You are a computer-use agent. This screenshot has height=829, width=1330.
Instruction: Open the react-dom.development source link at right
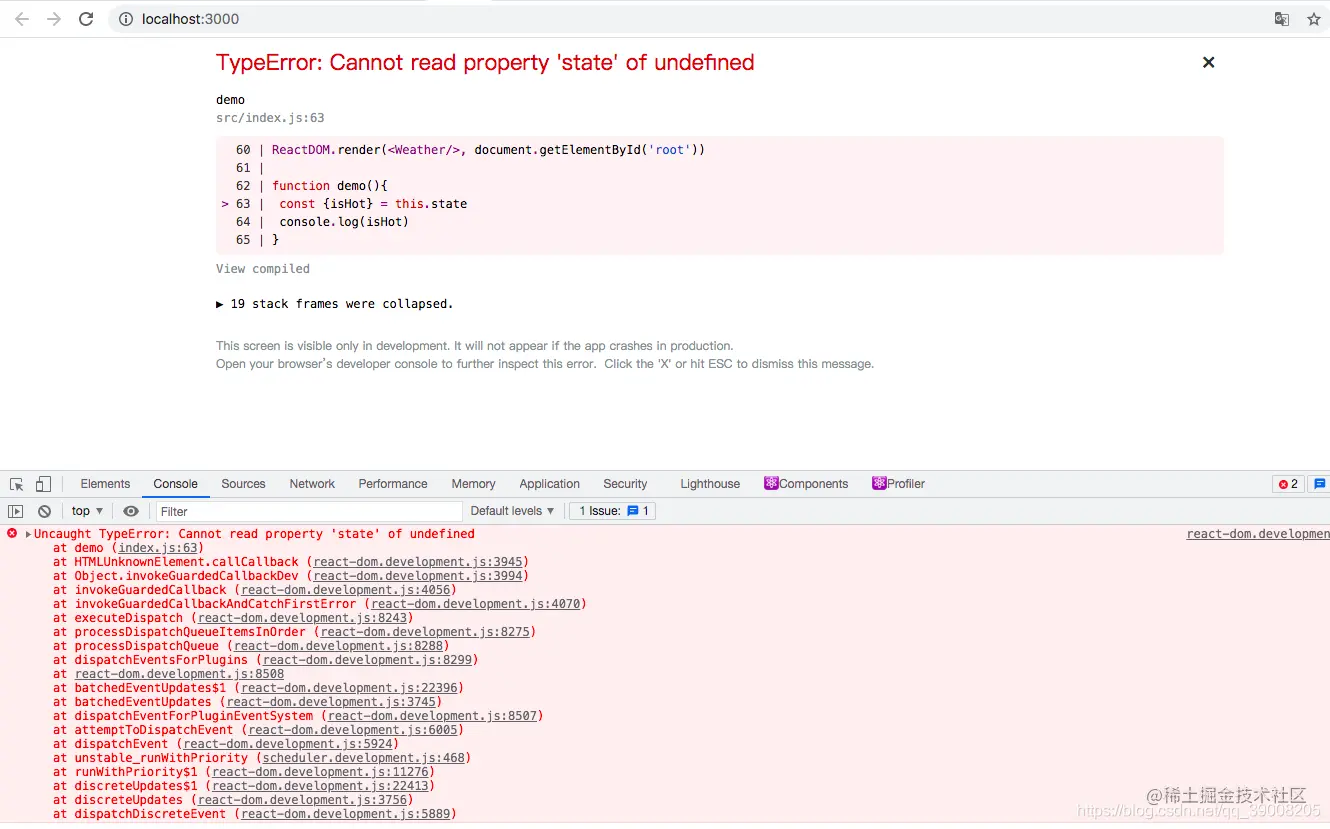click(1258, 534)
